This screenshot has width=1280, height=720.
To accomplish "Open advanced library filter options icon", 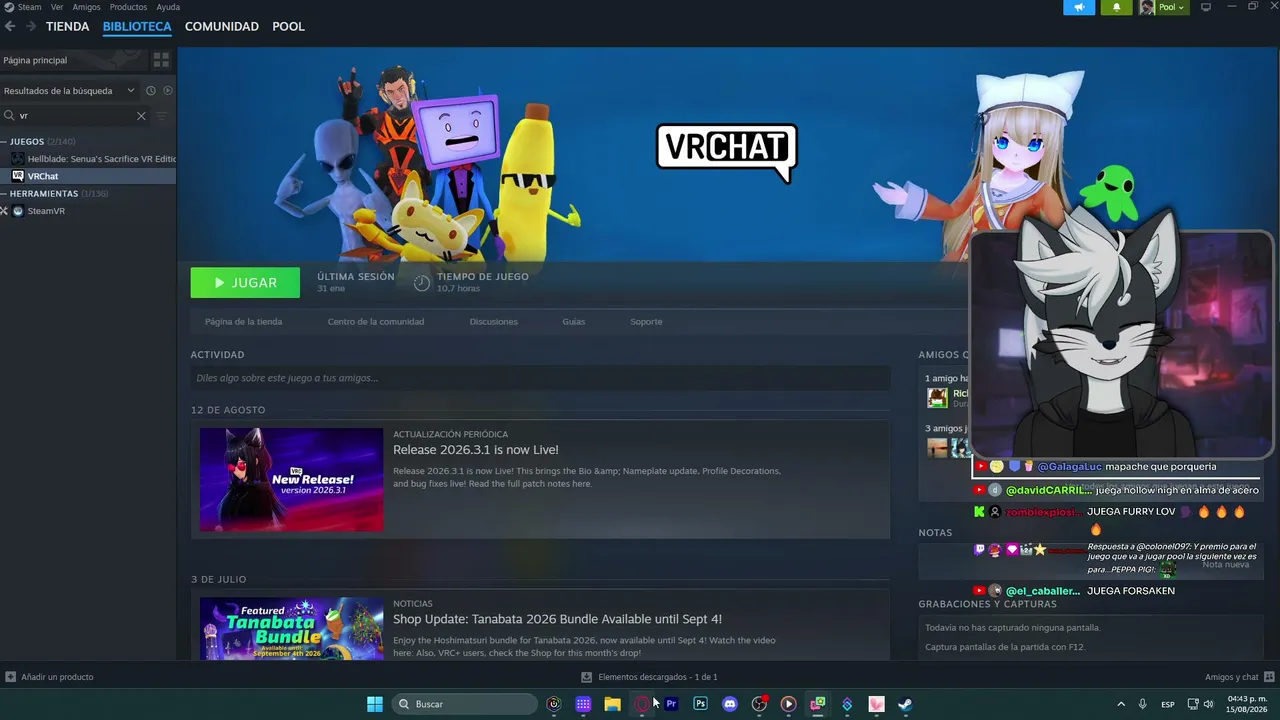I will (x=162, y=116).
